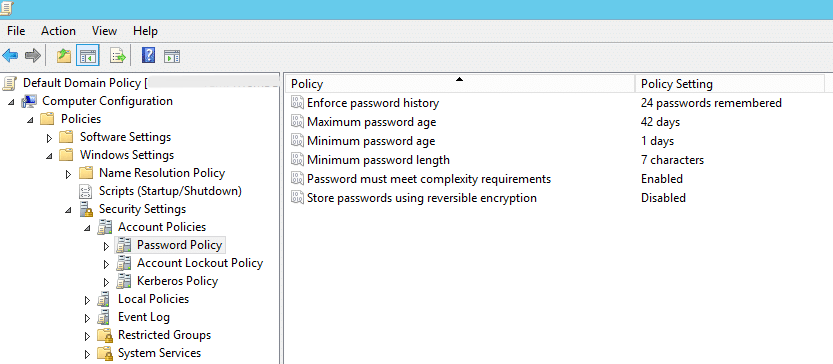Image resolution: width=833 pixels, height=364 pixels.
Task: Sort by the Policy Setting column header
Action: coord(730,84)
